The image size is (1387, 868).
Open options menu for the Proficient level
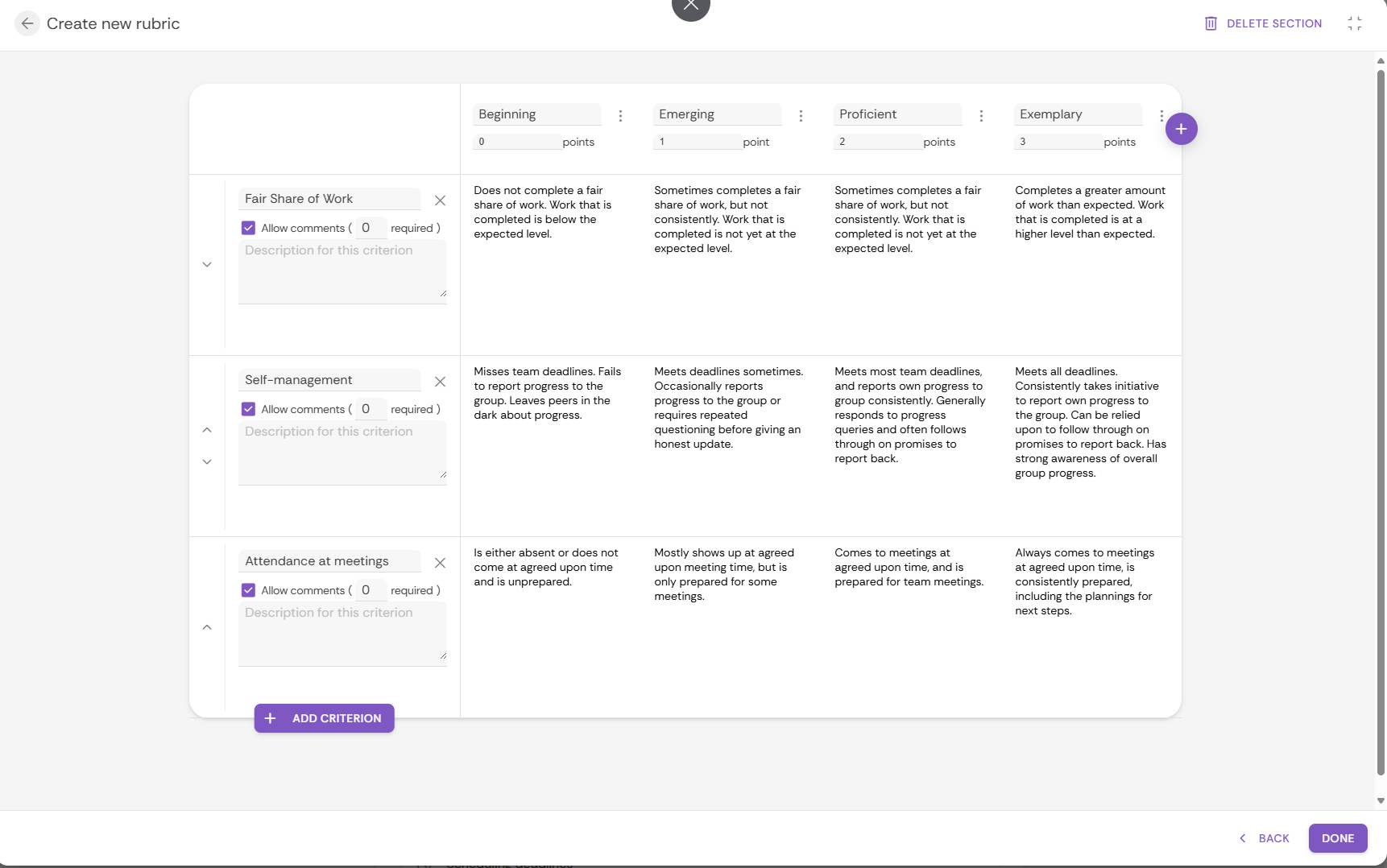981,116
